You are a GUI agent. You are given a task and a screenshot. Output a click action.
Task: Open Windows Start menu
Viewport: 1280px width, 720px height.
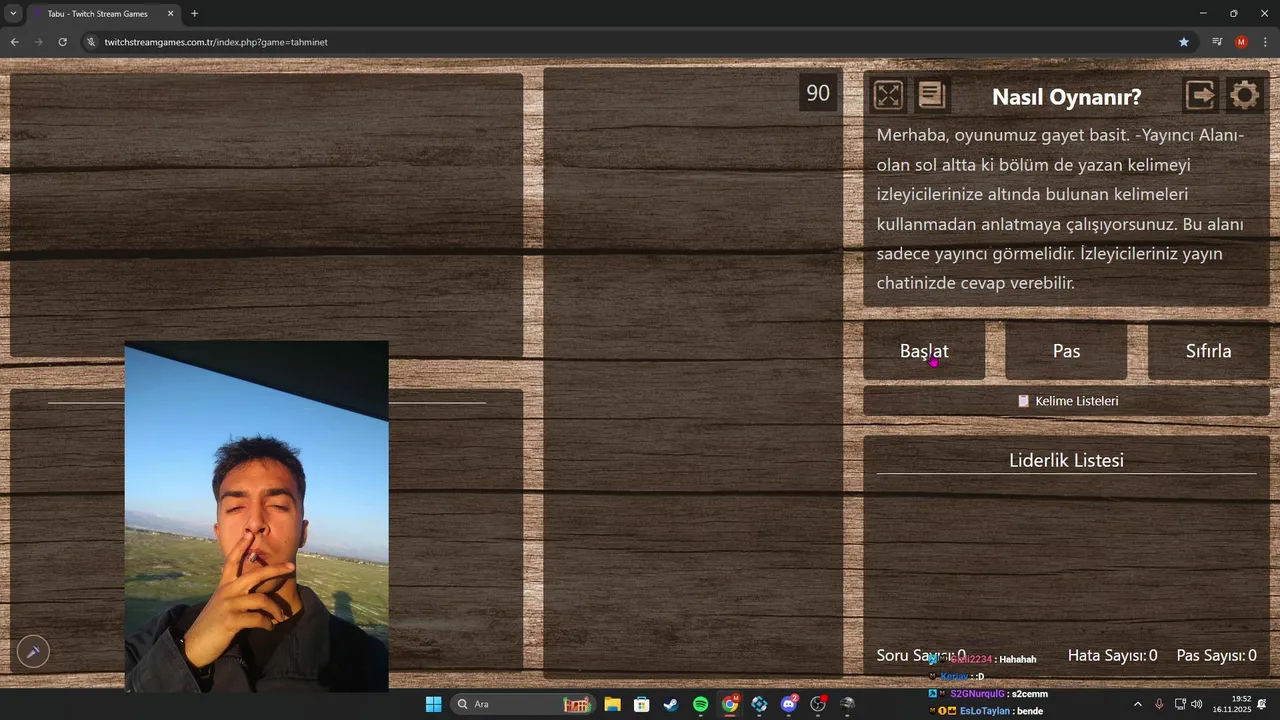433,704
